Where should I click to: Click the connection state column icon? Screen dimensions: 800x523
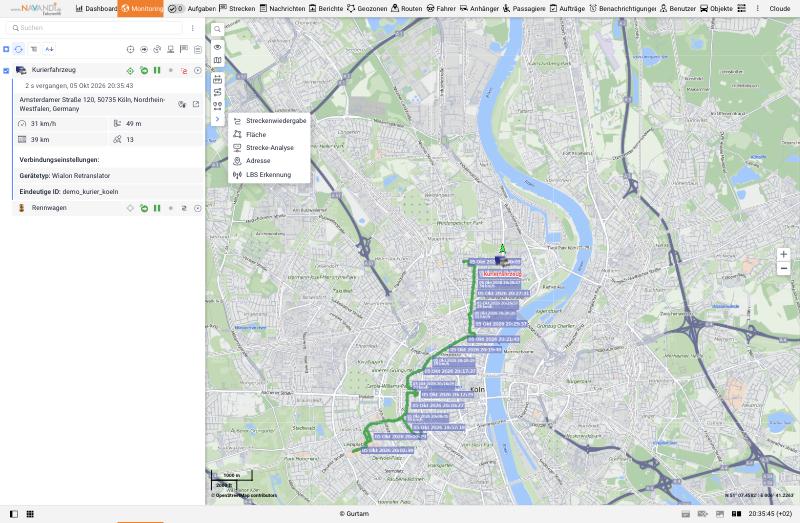coord(157,49)
